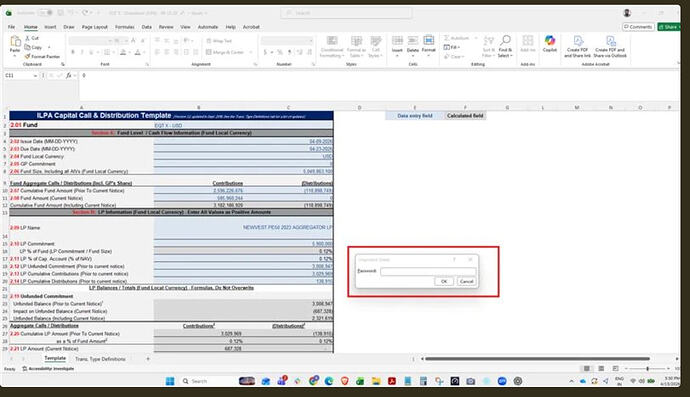Open the Automate tab
690x397 pixels.
pyautogui.click(x=208, y=27)
